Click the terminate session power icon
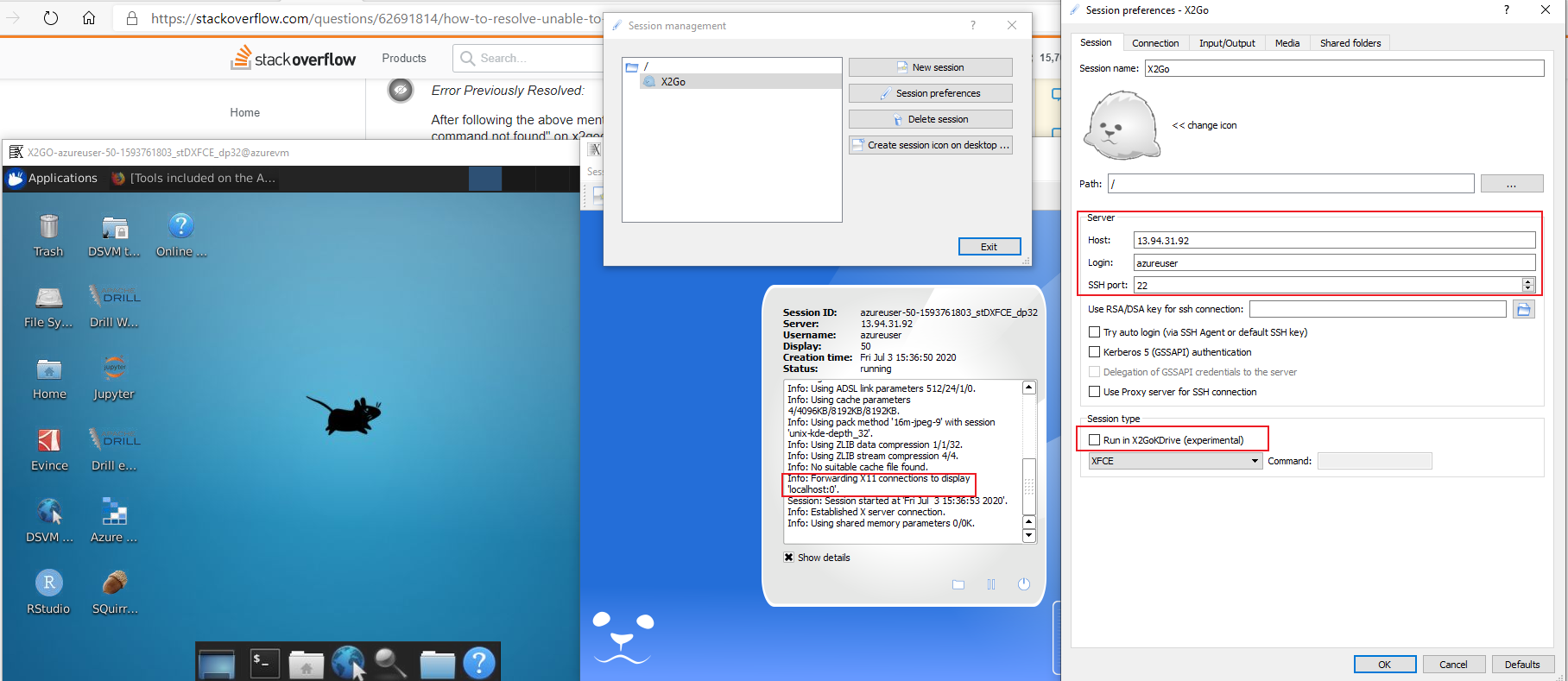The height and width of the screenshot is (681, 1568). [x=1024, y=584]
